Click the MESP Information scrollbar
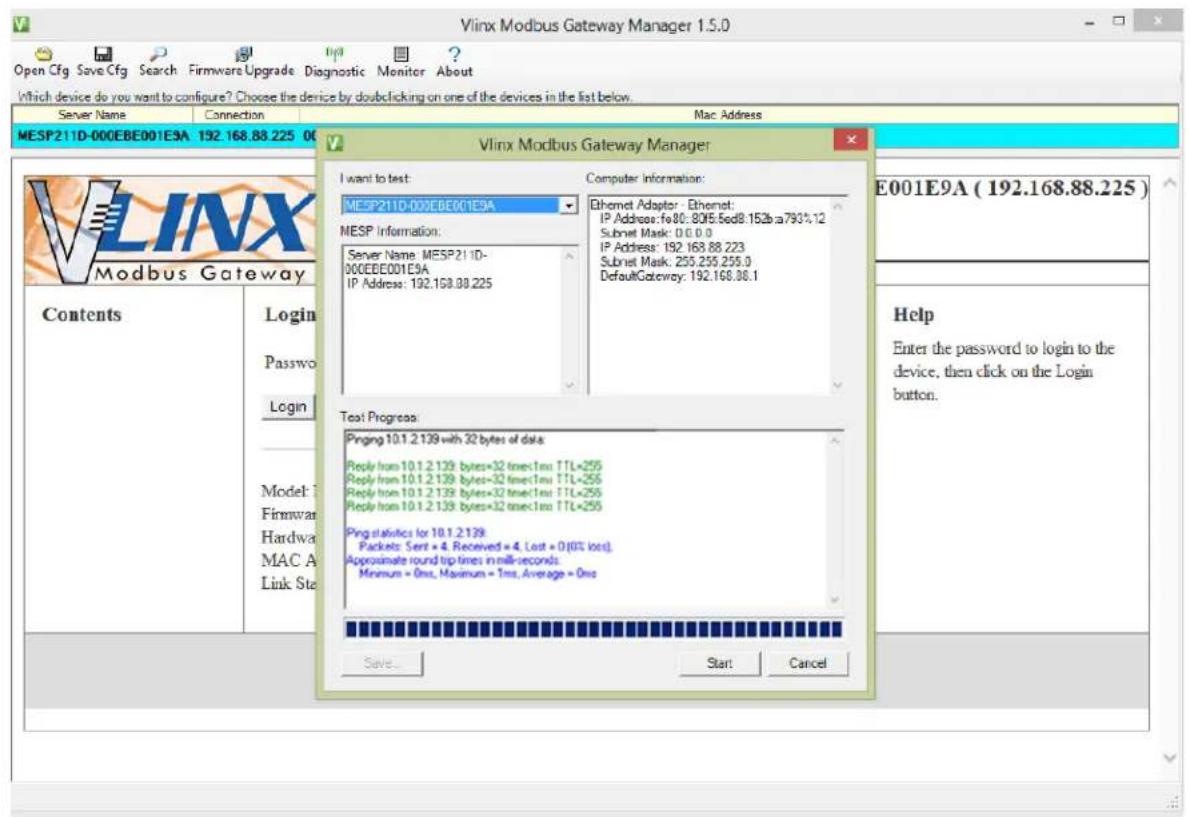This screenshot has width=1190, height=817. pyautogui.click(x=569, y=321)
